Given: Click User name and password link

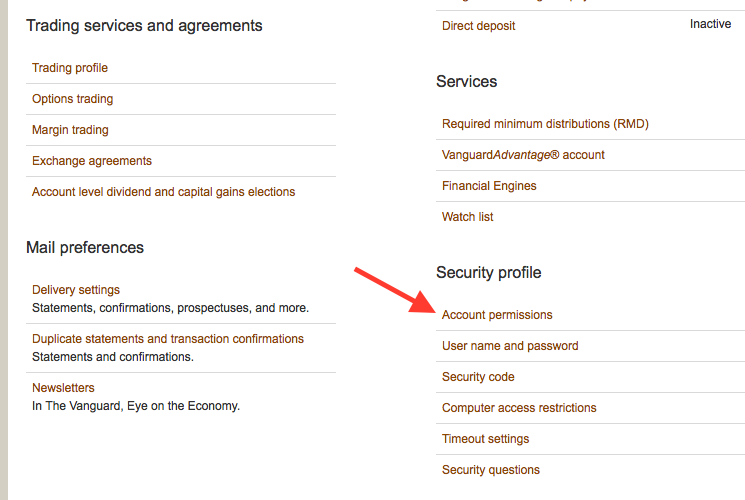Looking at the screenshot, I should point(510,346).
